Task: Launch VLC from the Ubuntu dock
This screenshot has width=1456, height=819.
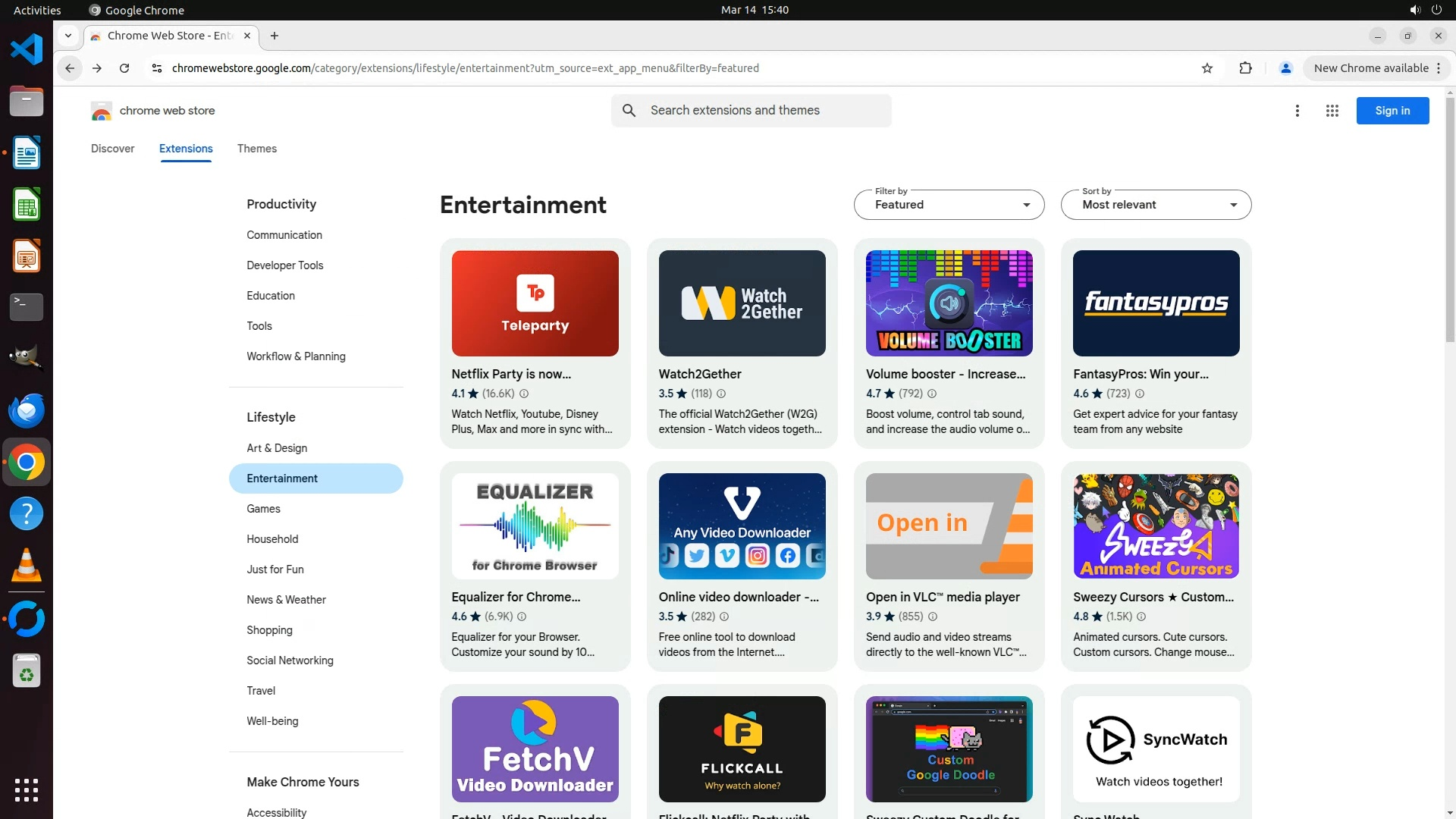Action: coord(27,566)
